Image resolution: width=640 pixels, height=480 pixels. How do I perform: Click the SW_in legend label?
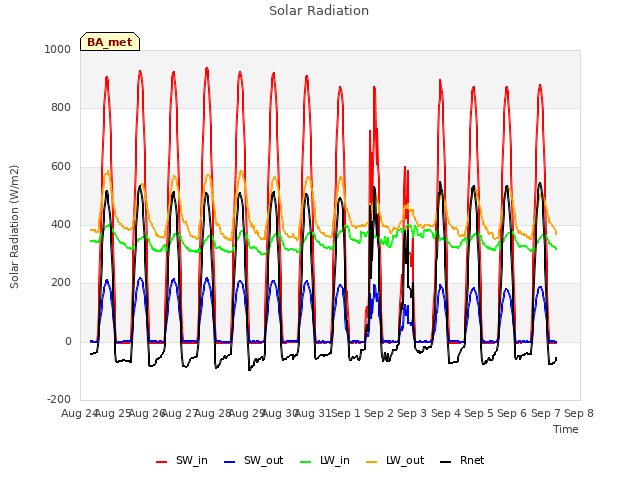(192, 460)
